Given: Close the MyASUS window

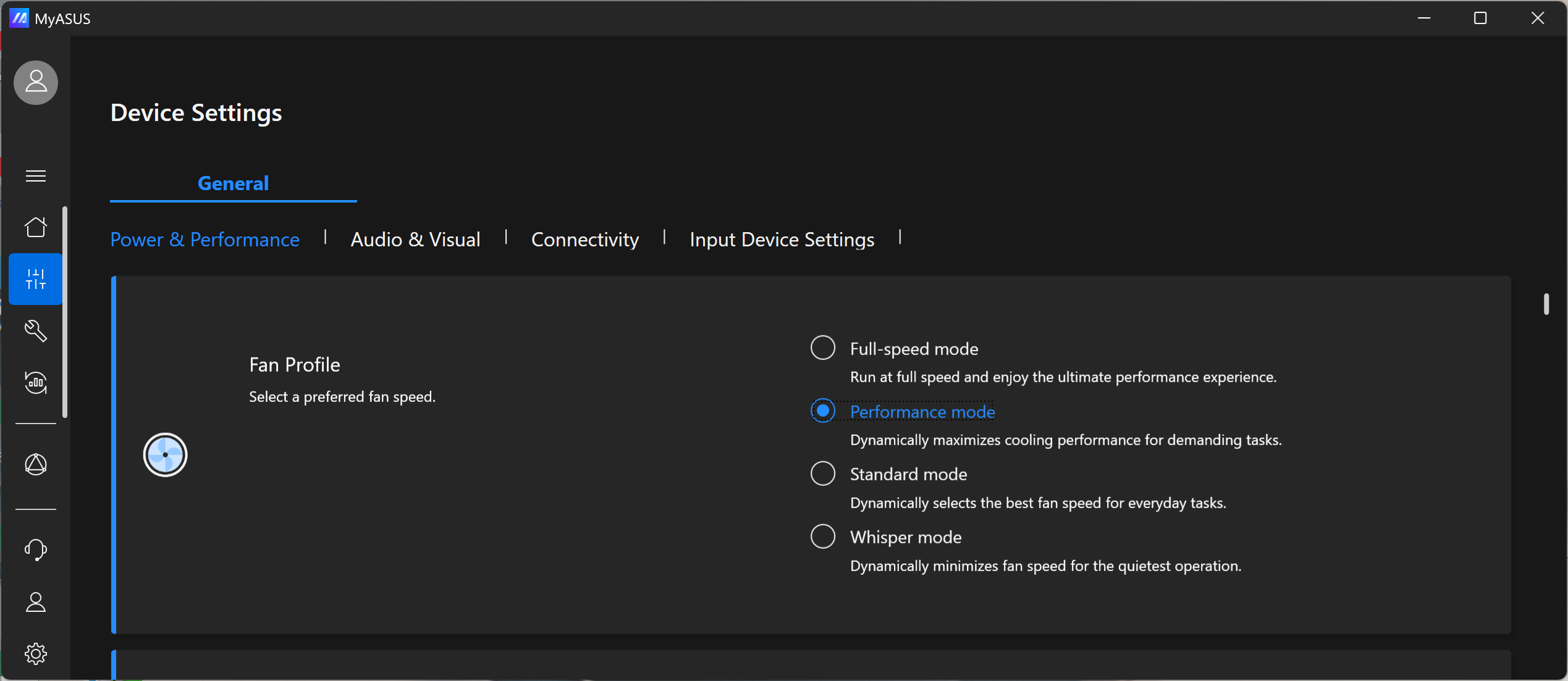Looking at the screenshot, I should pos(1538,19).
